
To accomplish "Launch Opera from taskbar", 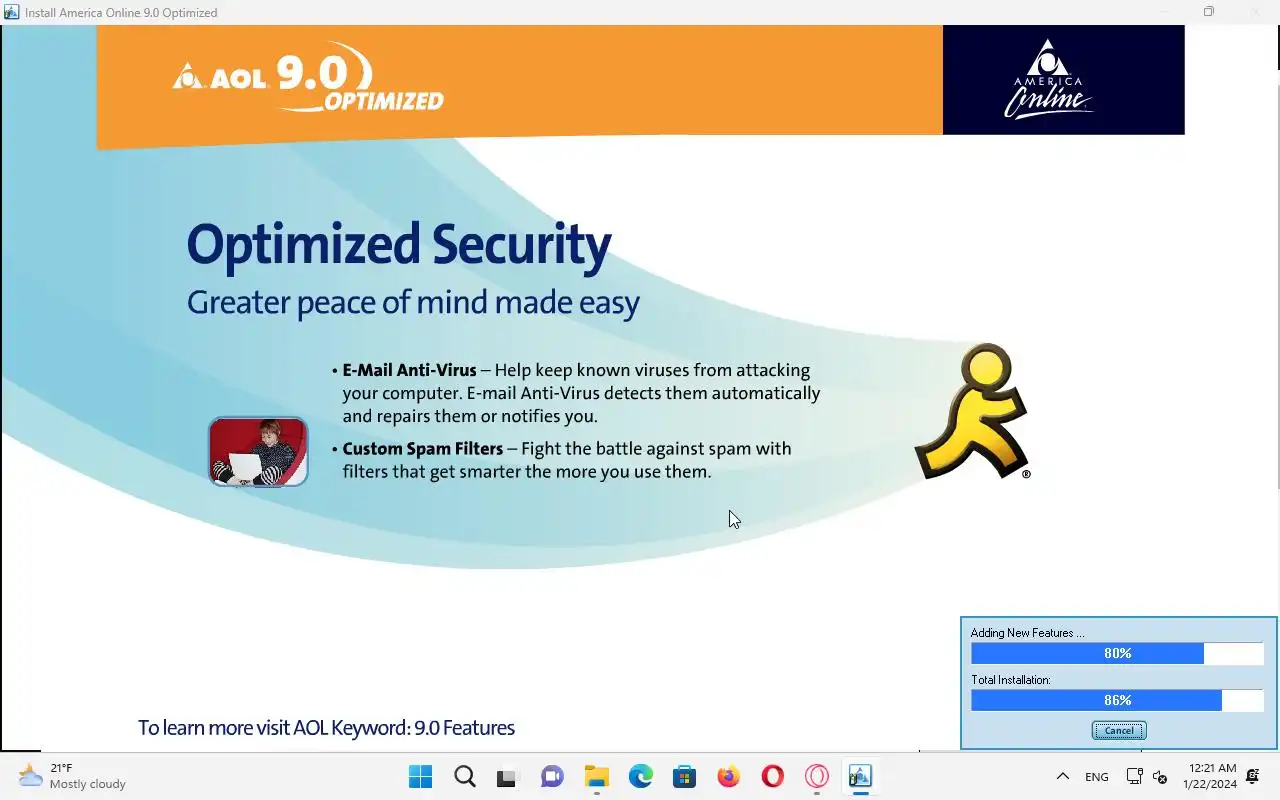I will 772,776.
